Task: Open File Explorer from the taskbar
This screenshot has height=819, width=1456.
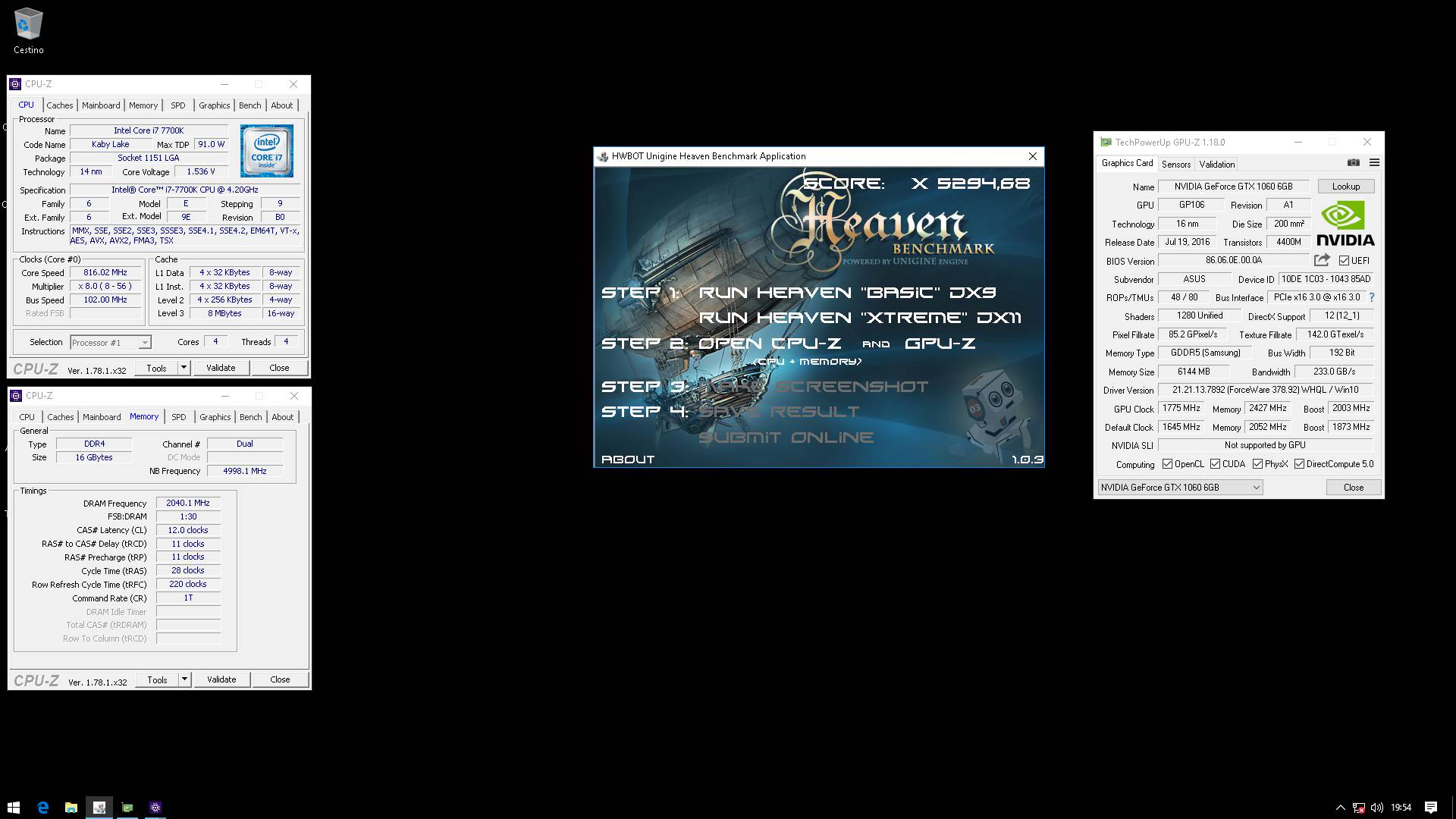Action: tap(71, 808)
